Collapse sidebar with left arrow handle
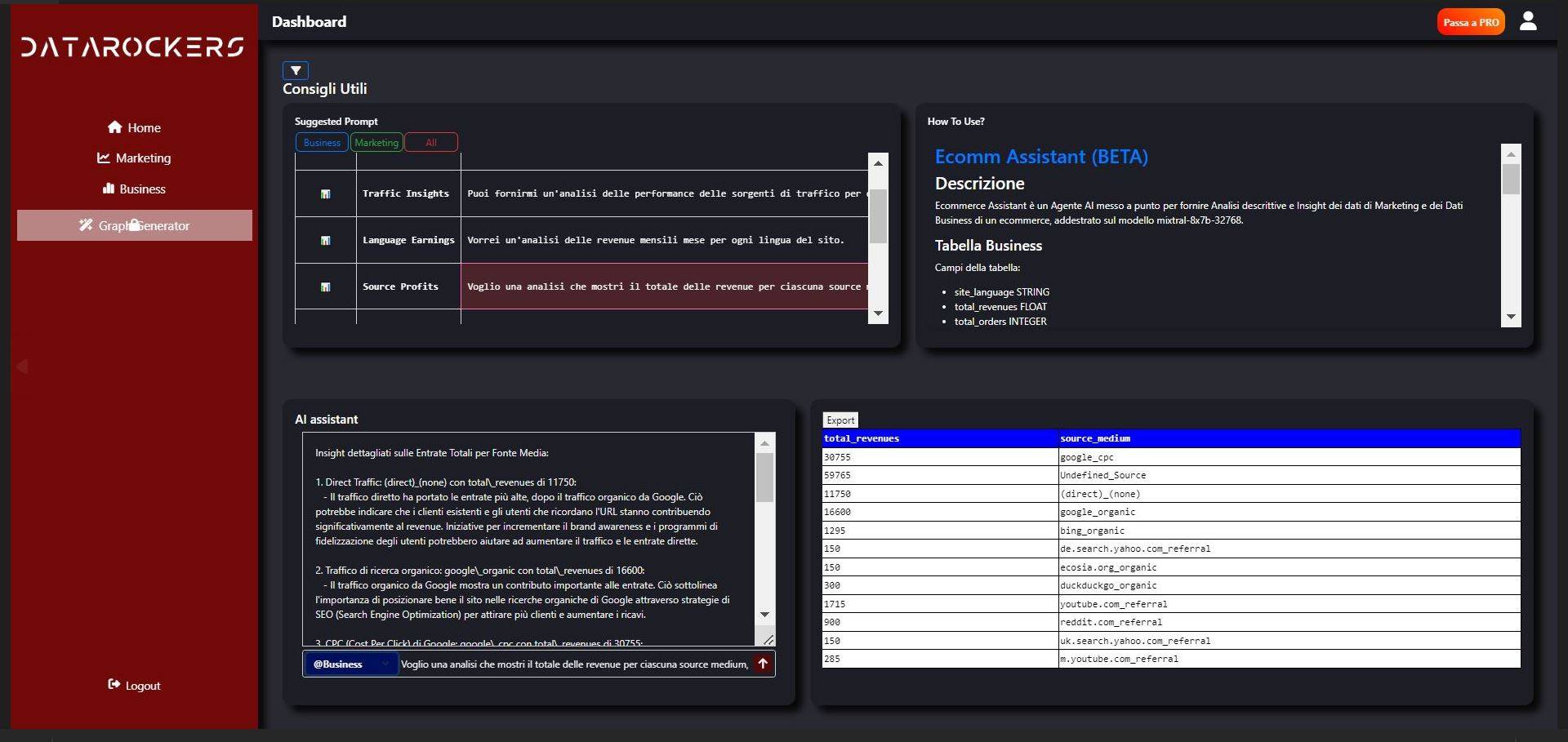Viewport: 1568px width, 742px height. [22, 367]
